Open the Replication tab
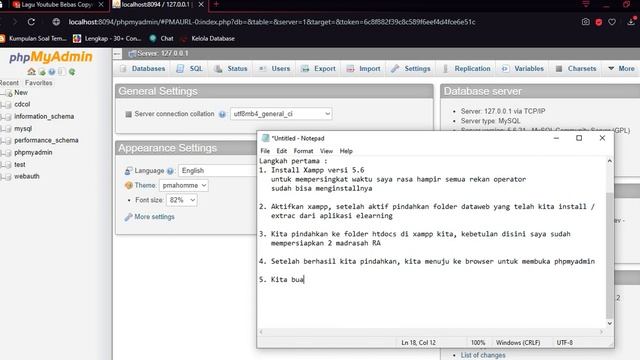The image size is (640, 360). pyautogui.click(x=467, y=69)
